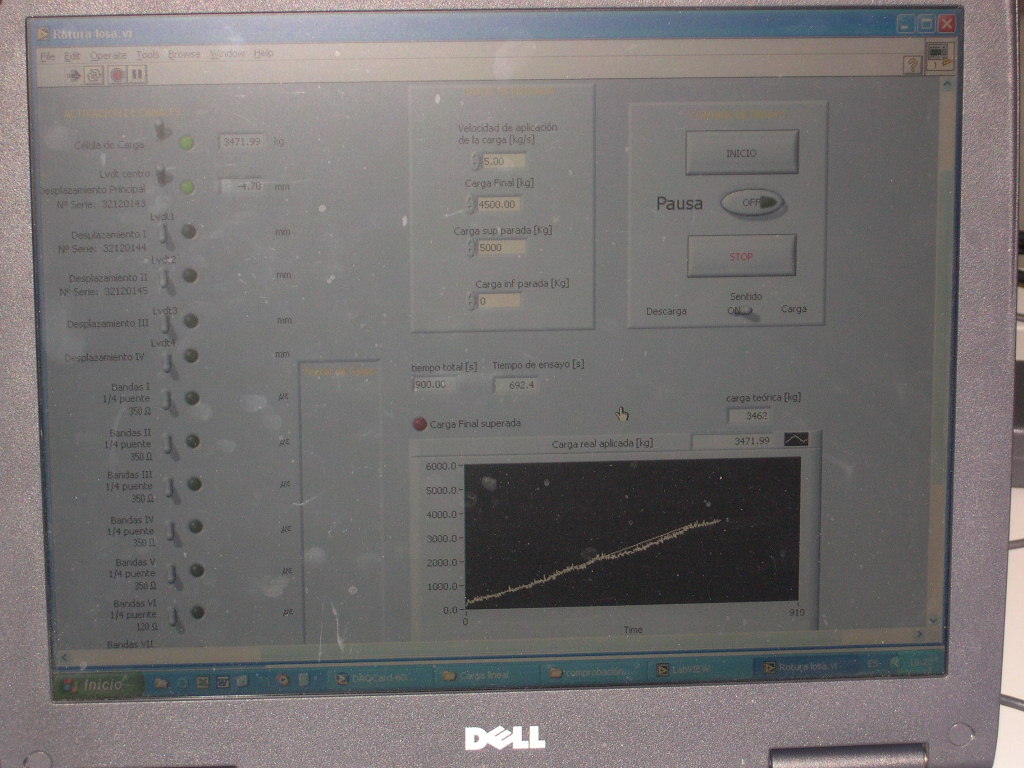Toggle the Celula de Carga switch
This screenshot has height=768, width=1024.
click(161, 129)
